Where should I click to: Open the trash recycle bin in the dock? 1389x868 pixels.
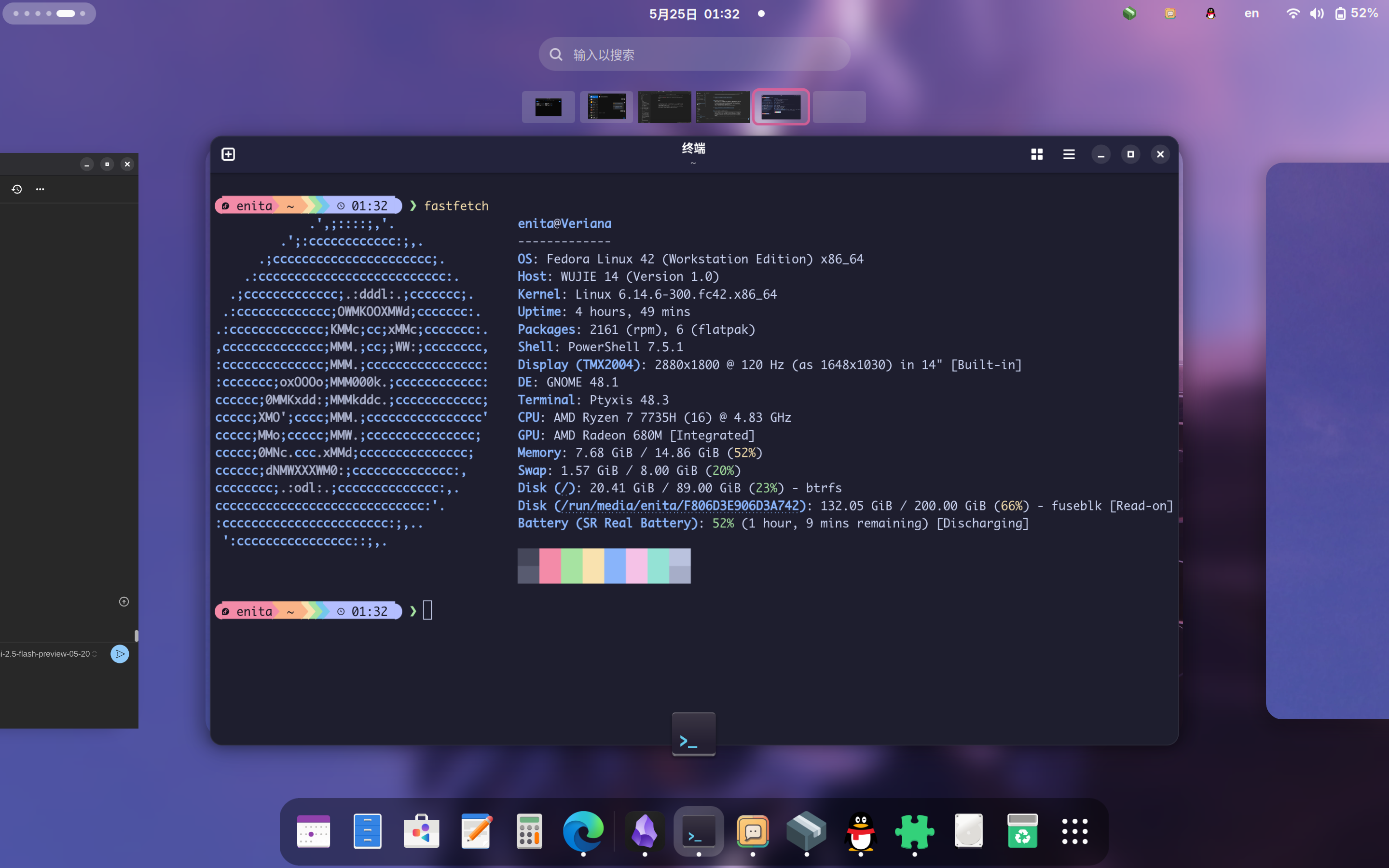pos(1022,831)
